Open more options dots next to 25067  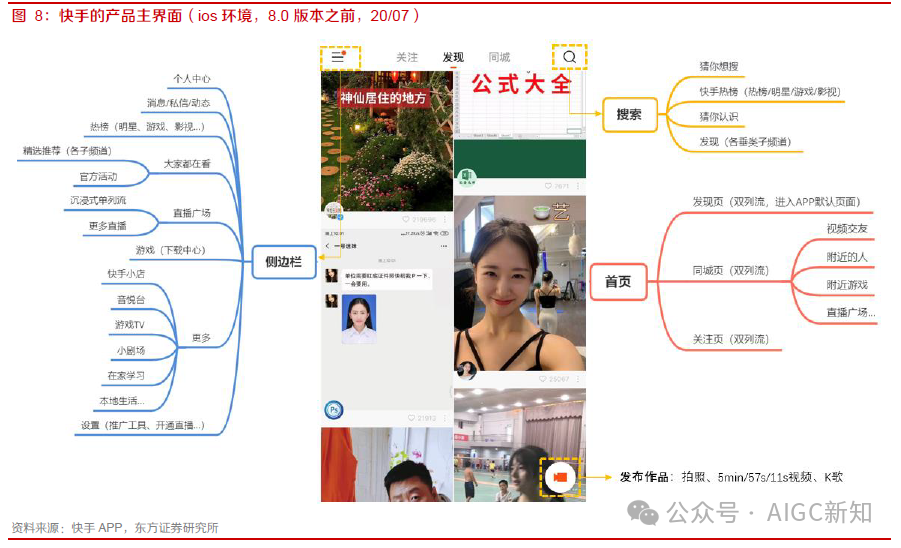tap(578, 379)
